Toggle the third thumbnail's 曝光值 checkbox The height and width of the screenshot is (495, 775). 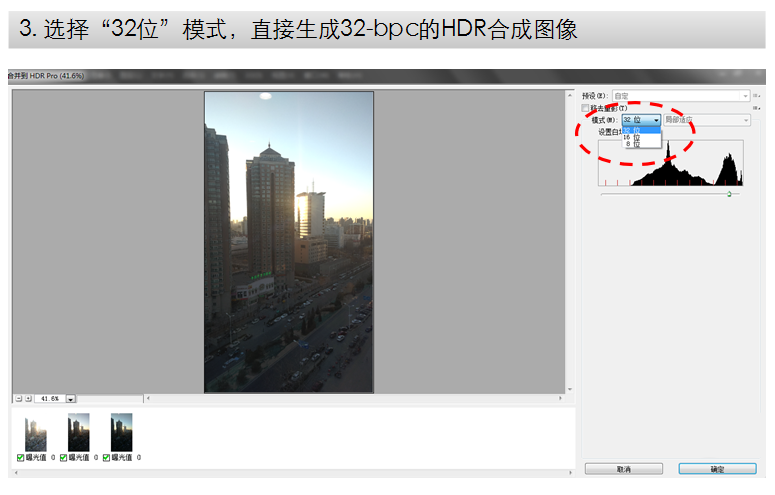tap(106, 458)
